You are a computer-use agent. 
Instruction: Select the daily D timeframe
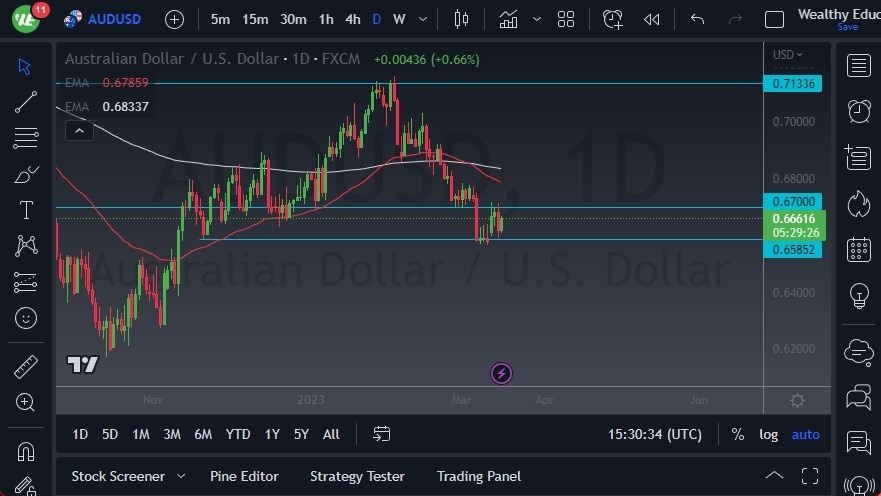(377, 20)
